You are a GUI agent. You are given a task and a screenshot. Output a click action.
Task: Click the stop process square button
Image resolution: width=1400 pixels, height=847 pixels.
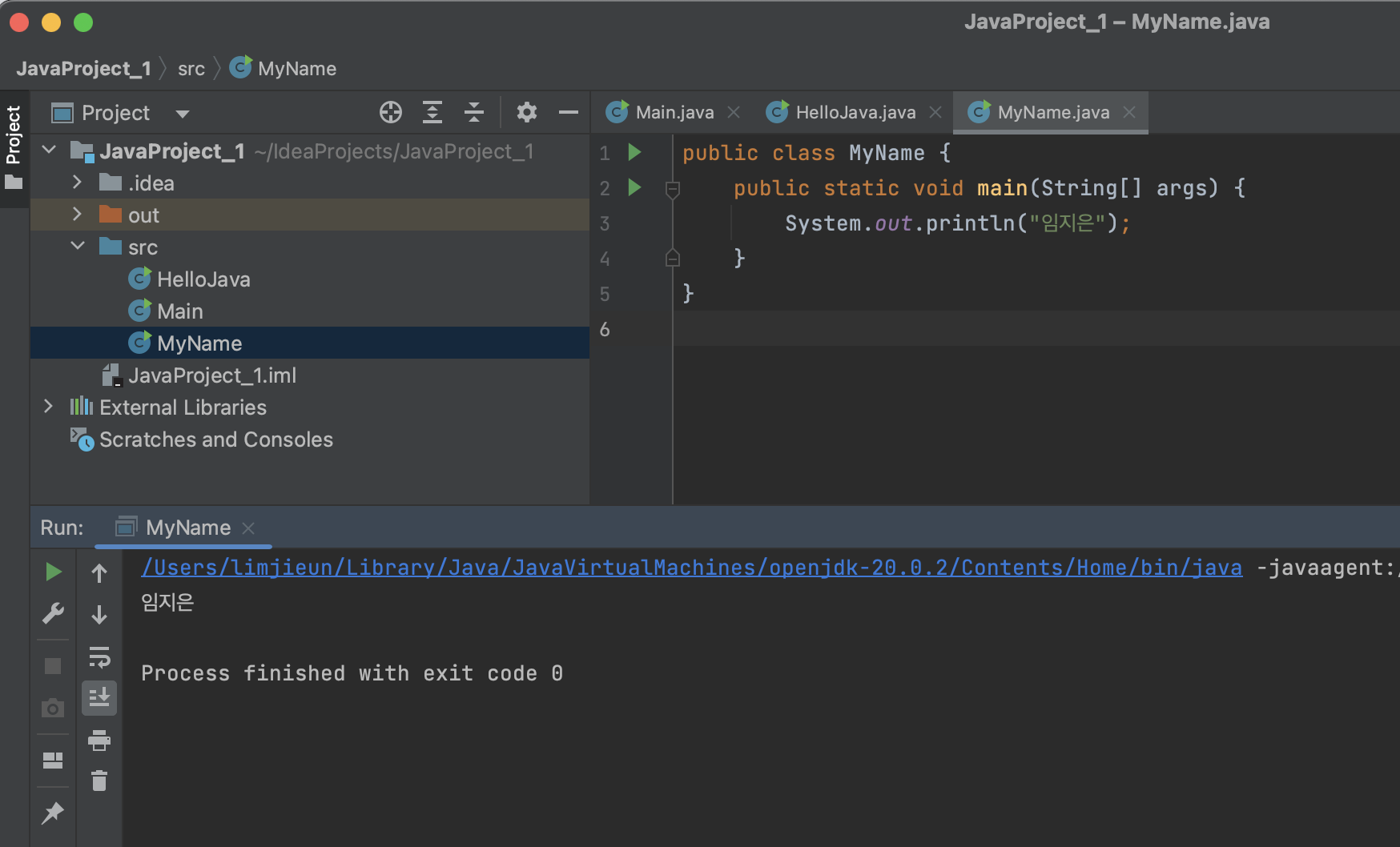click(53, 666)
